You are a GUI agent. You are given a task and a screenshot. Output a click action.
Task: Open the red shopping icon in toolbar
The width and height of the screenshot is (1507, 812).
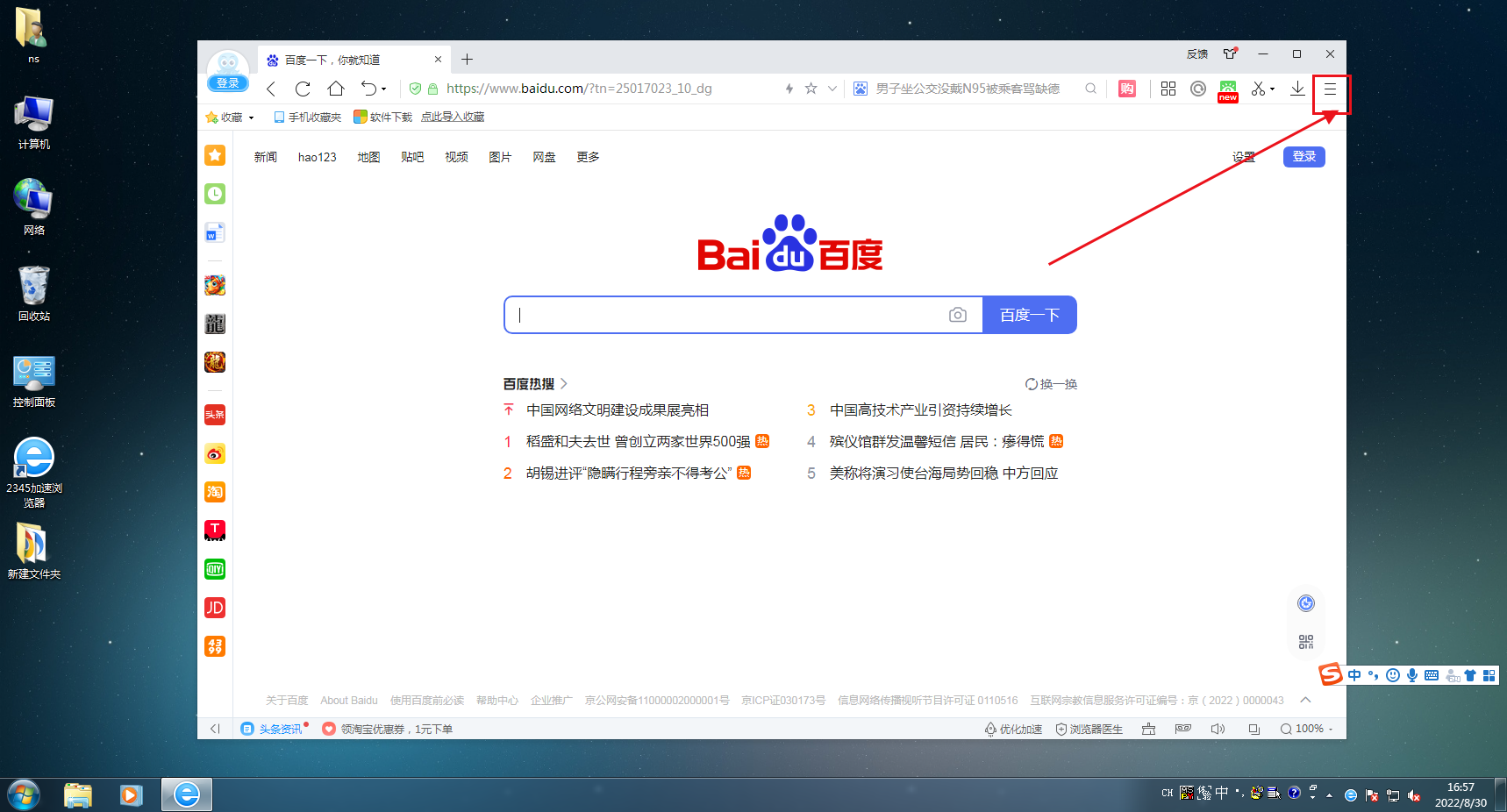pos(1127,89)
